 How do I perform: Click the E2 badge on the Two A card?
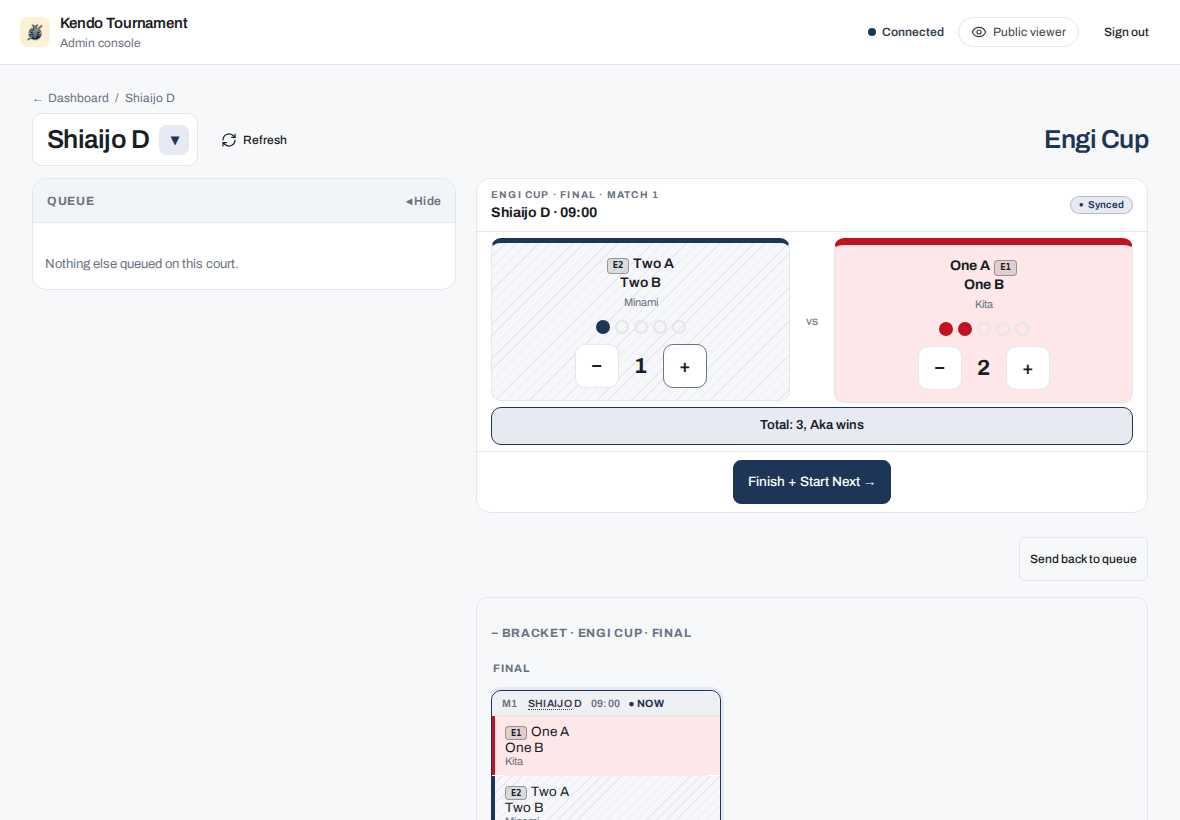pyautogui.click(x=618, y=265)
